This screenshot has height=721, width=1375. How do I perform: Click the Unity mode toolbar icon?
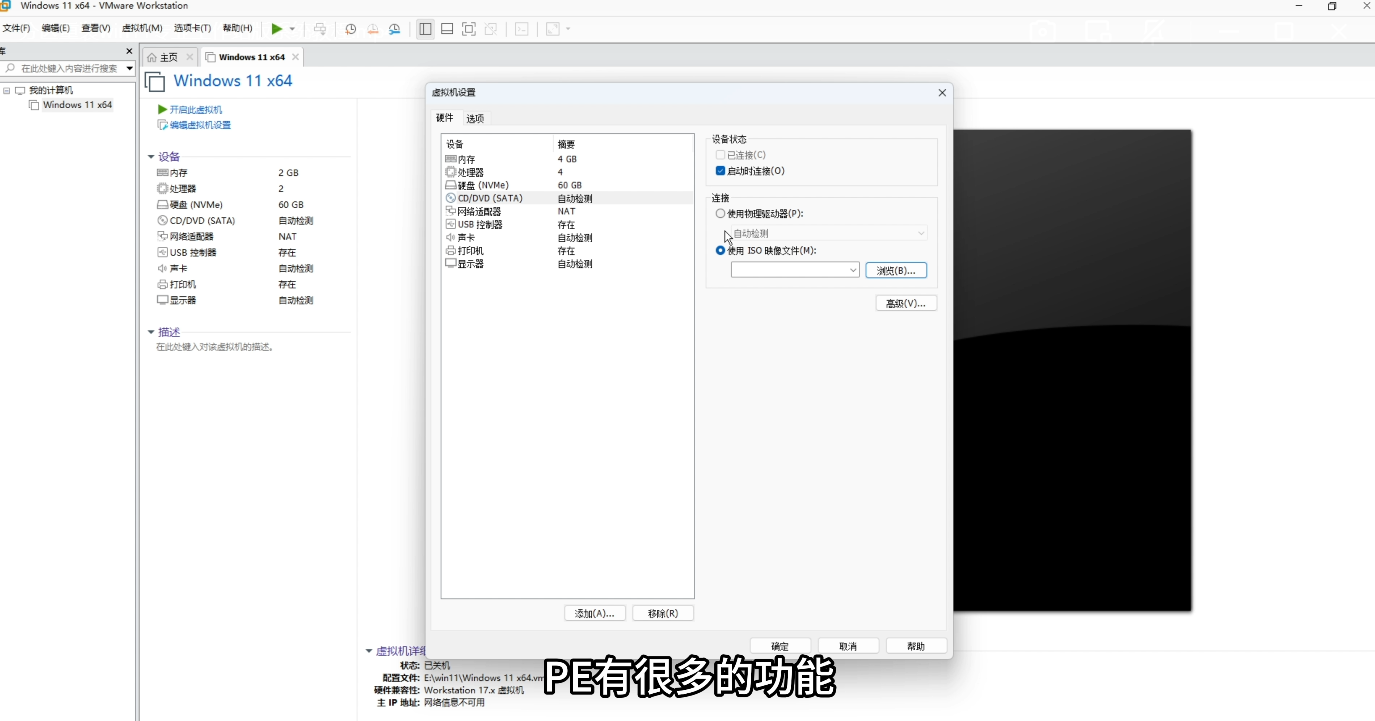click(491, 29)
